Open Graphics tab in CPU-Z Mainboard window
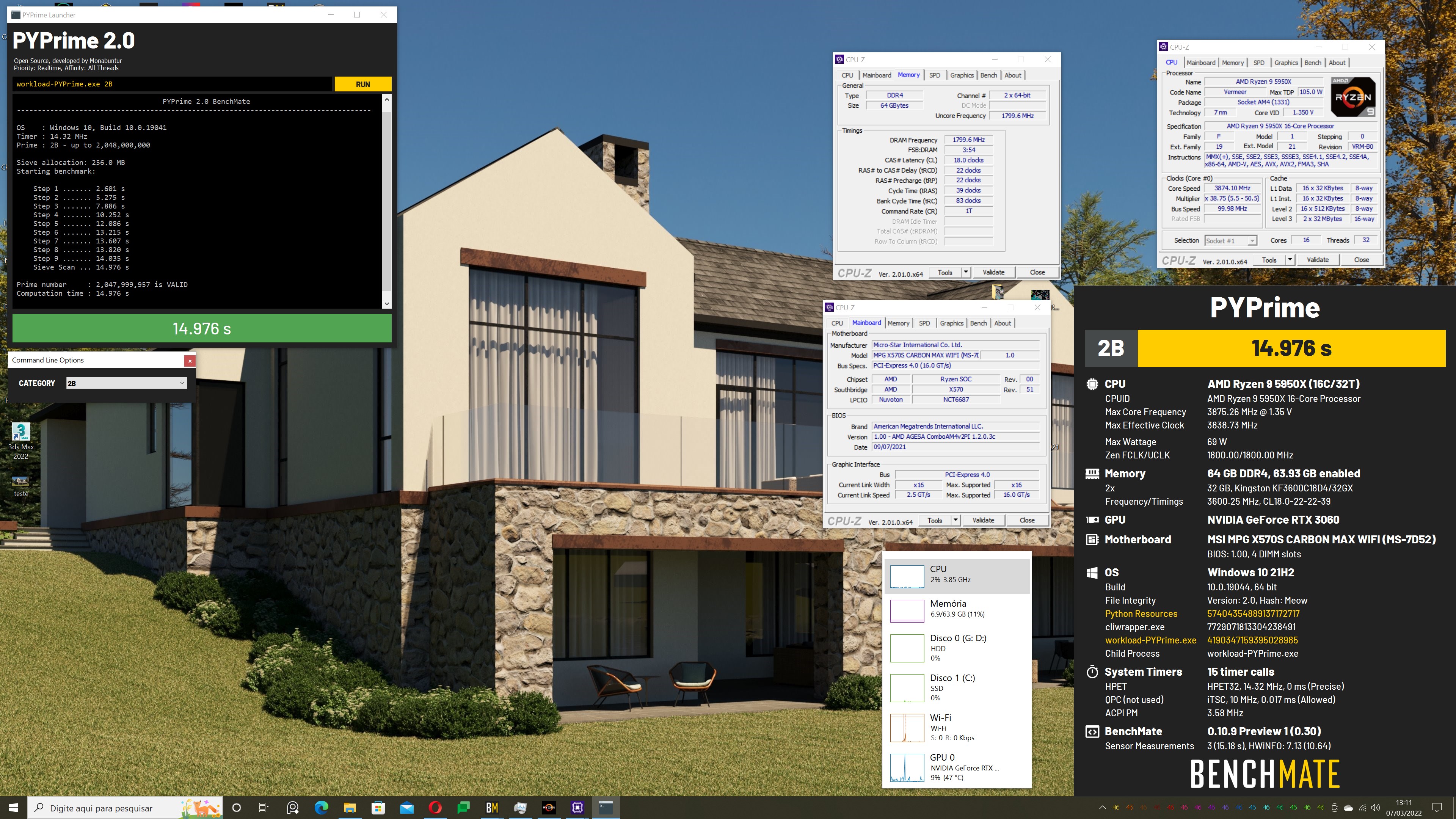Viewport: 1456px width, 819px height. 952,323
